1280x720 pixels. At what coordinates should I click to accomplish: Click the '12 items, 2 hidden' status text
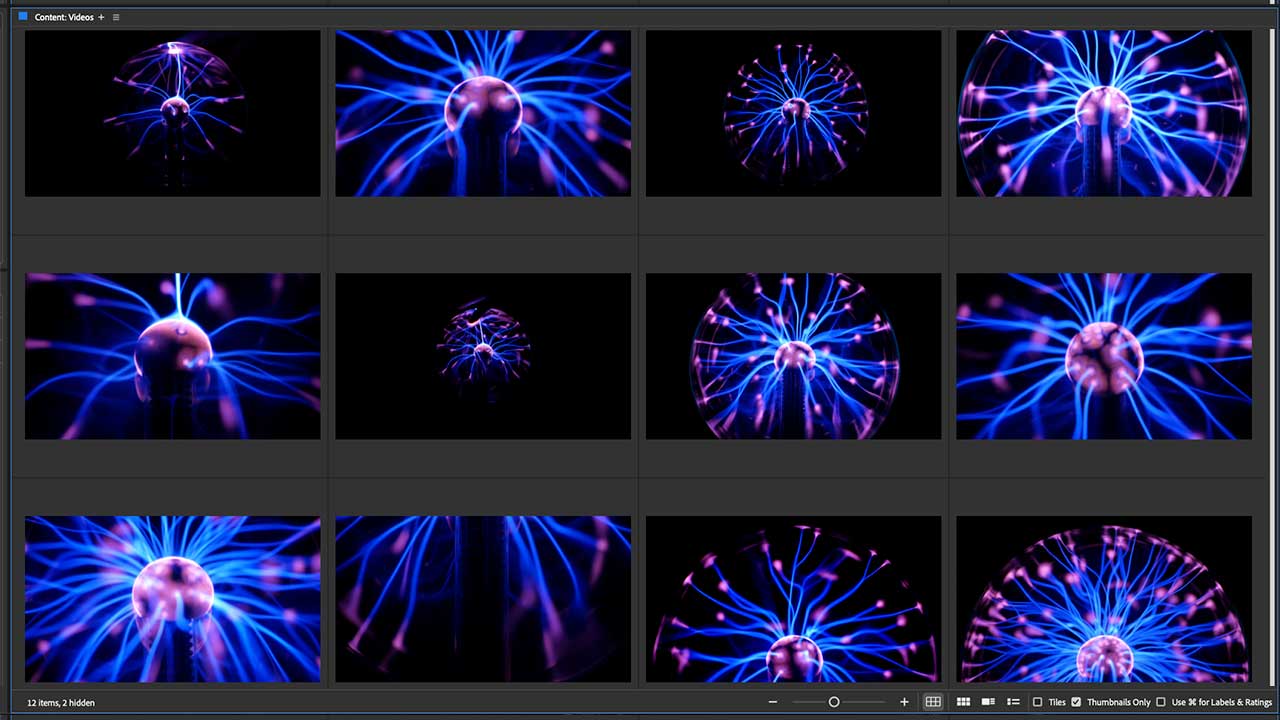pos(61,703)
